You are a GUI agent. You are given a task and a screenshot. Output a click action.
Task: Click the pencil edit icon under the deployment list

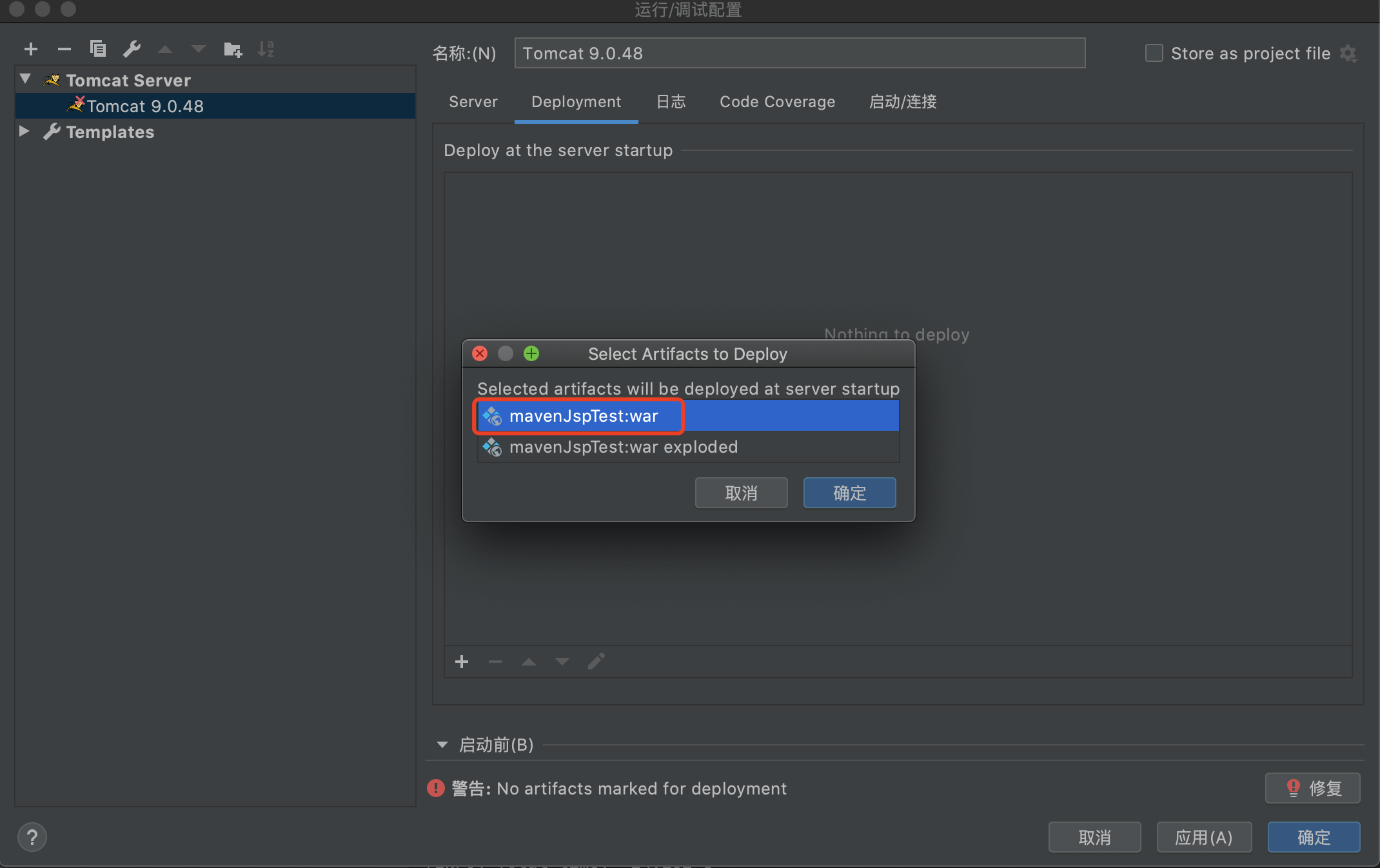coord(596,661)
